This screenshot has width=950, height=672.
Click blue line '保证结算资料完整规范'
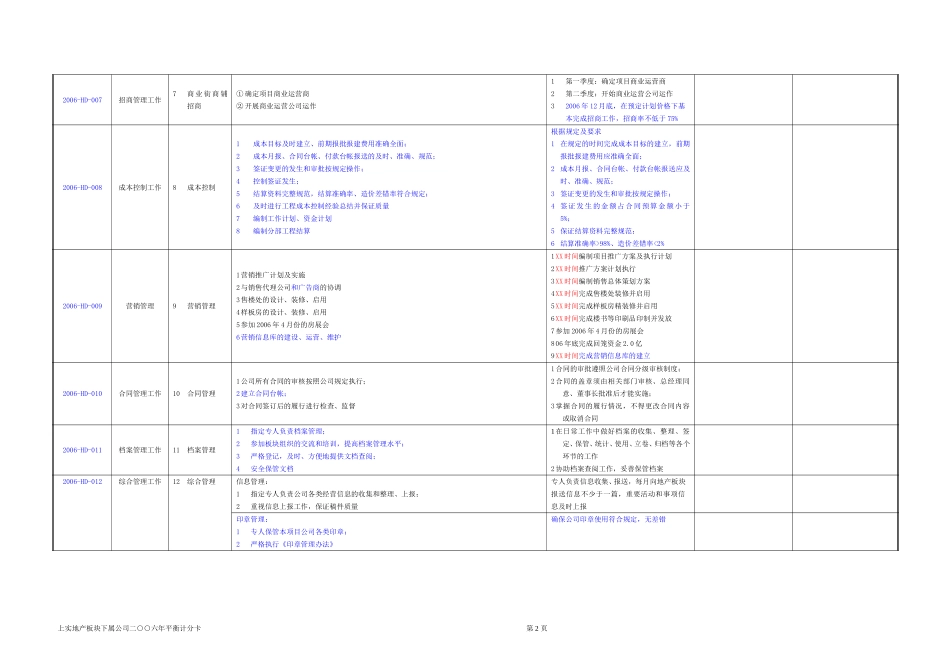(598, 231)
